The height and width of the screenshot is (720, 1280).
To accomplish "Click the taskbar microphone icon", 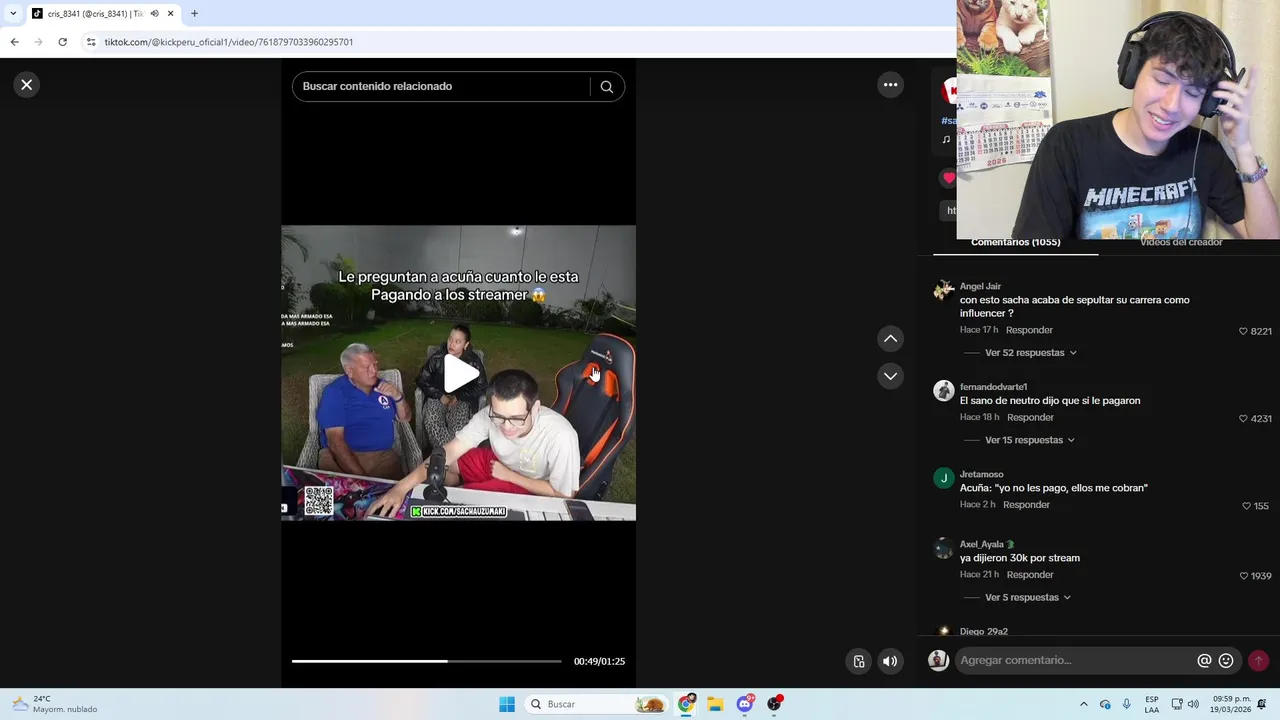I will [1127, 704].
